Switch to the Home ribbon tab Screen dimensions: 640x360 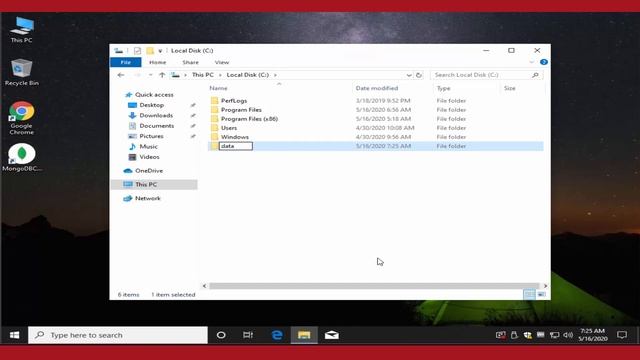(158, 62)
